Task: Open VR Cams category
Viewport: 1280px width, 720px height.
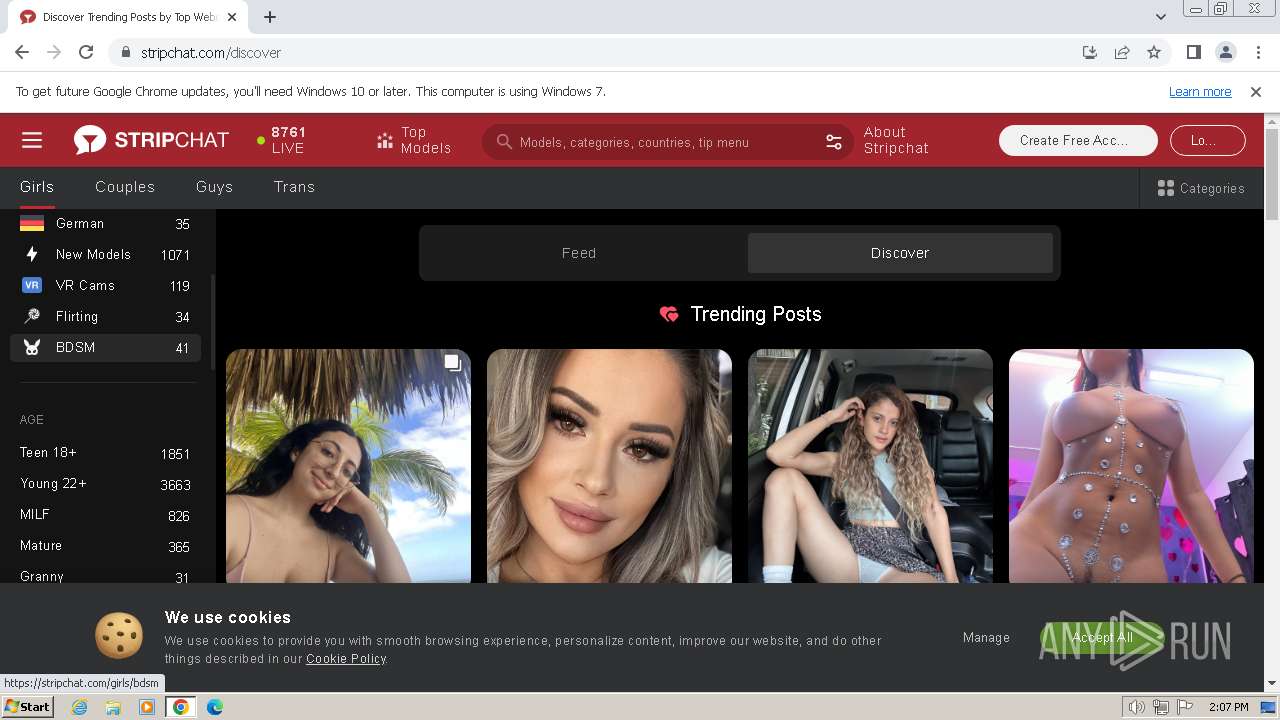Action: click(105, 286)
